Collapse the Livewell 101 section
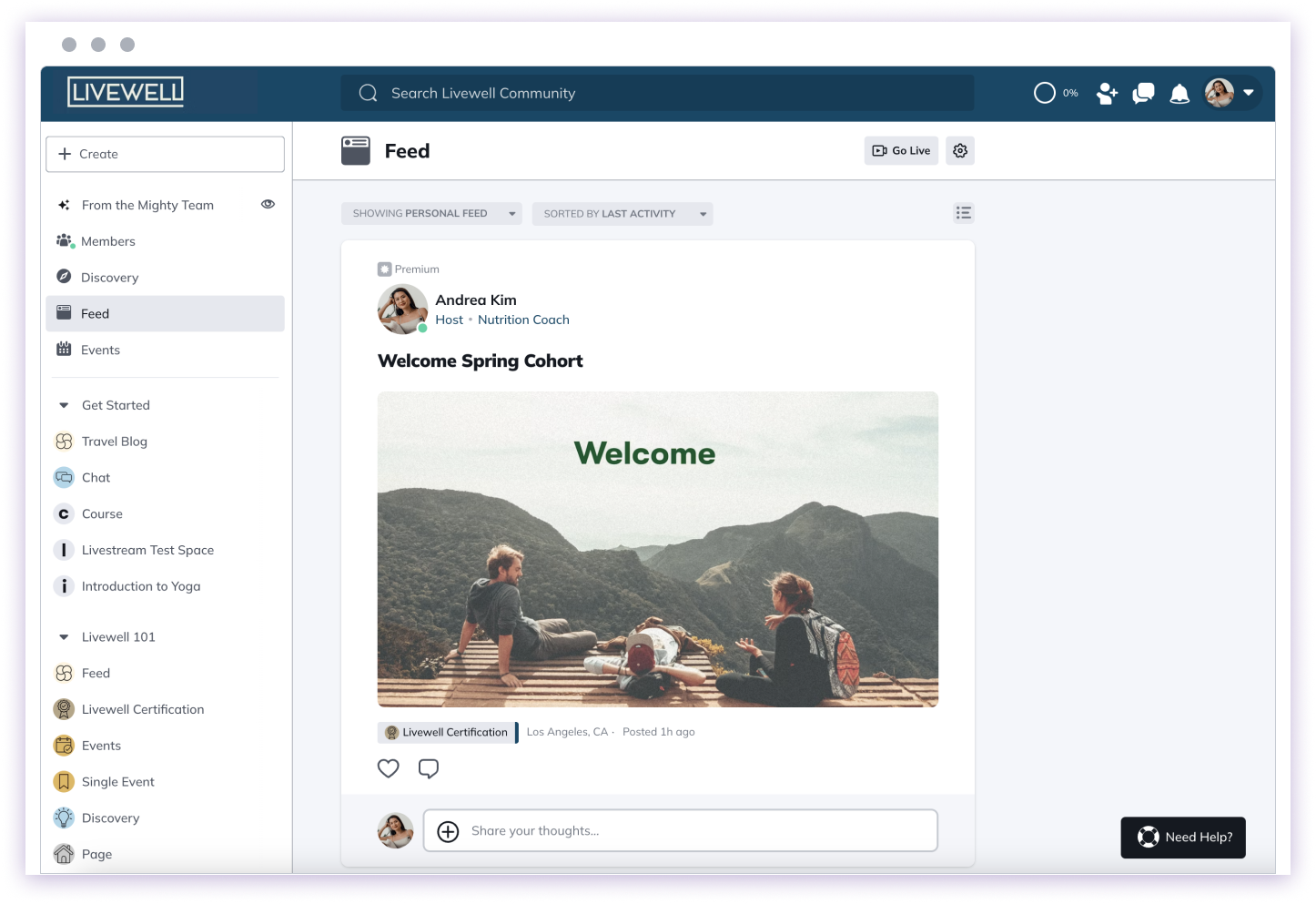Screen dimensions: 1316x904 [63, 636]
